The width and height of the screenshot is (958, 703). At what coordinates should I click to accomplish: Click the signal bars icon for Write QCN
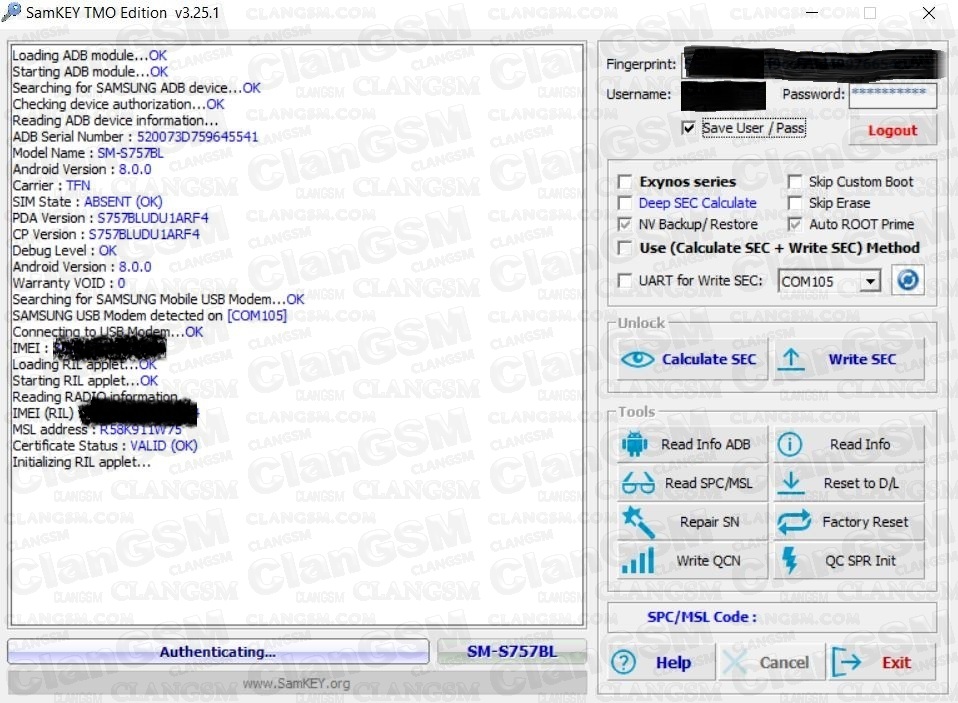637,561
